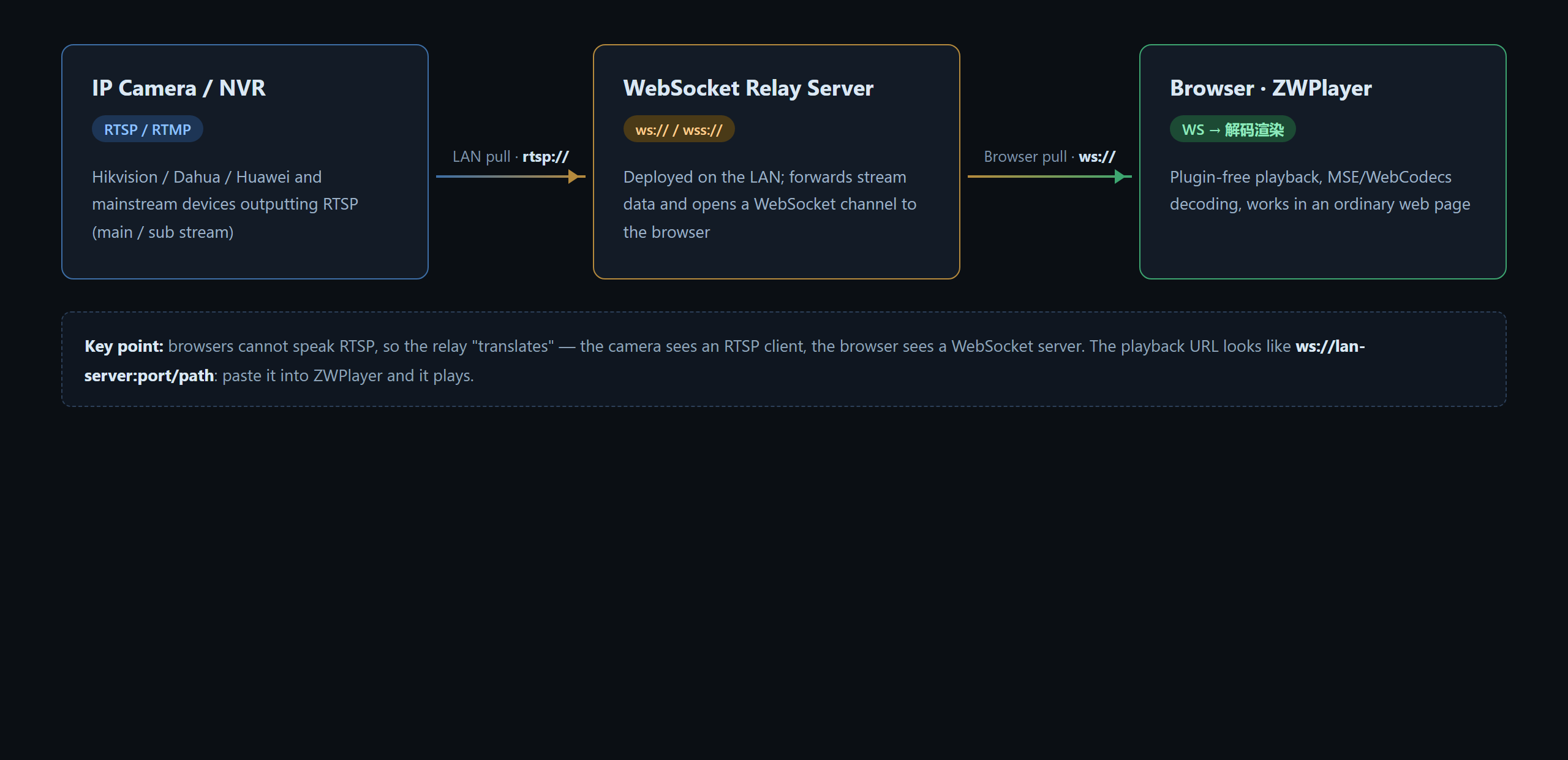This screenshot has height=760, width=1568.
Task: Click the 'Browser pull · ws://' arrow label
Action: pyautogui.click(x=1049, y=157)
